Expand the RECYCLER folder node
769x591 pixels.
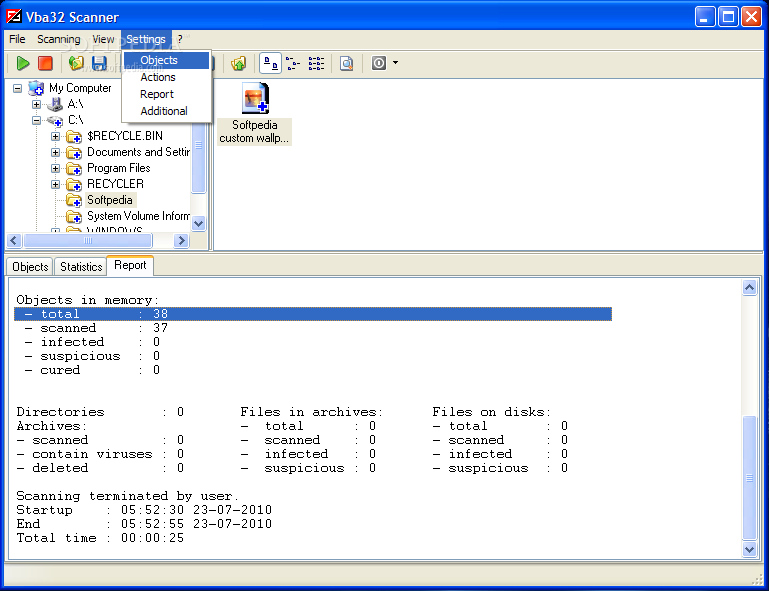[x=55, y=184]
